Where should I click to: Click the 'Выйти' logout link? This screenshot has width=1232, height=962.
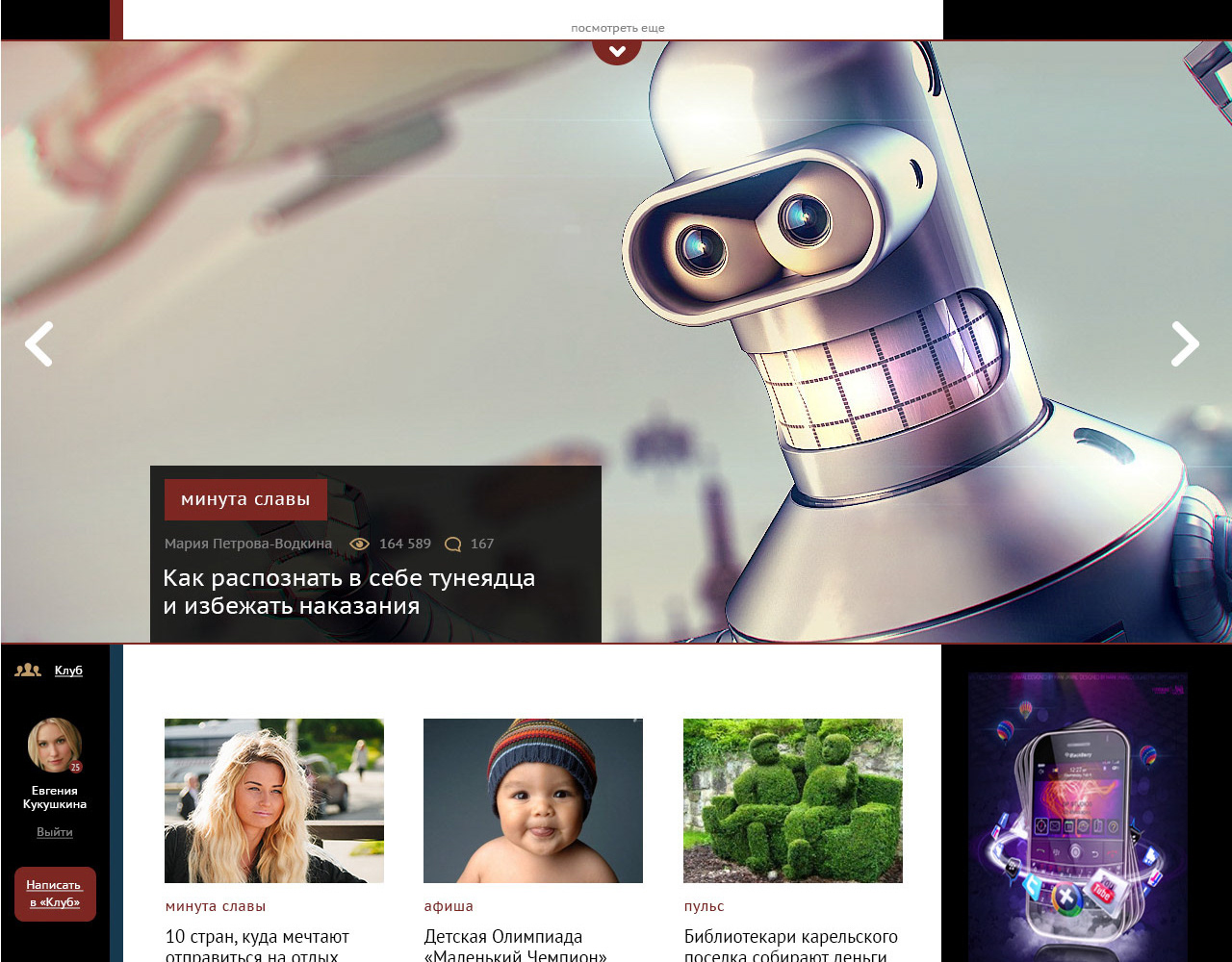[x=55, y=832]
